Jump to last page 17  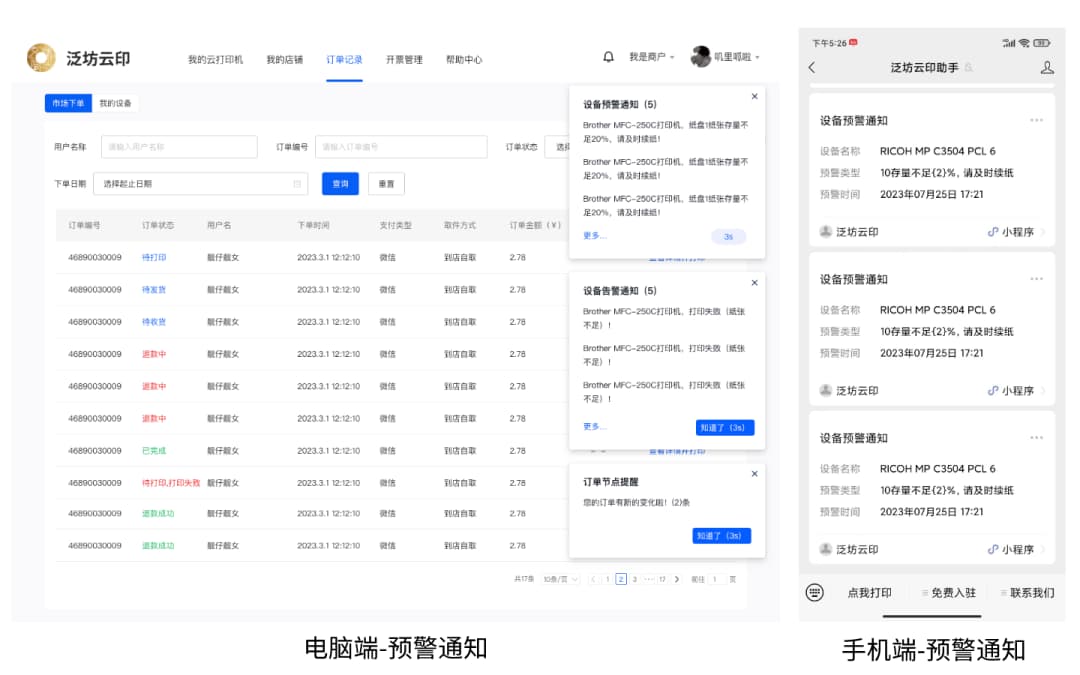pos(662,579)
